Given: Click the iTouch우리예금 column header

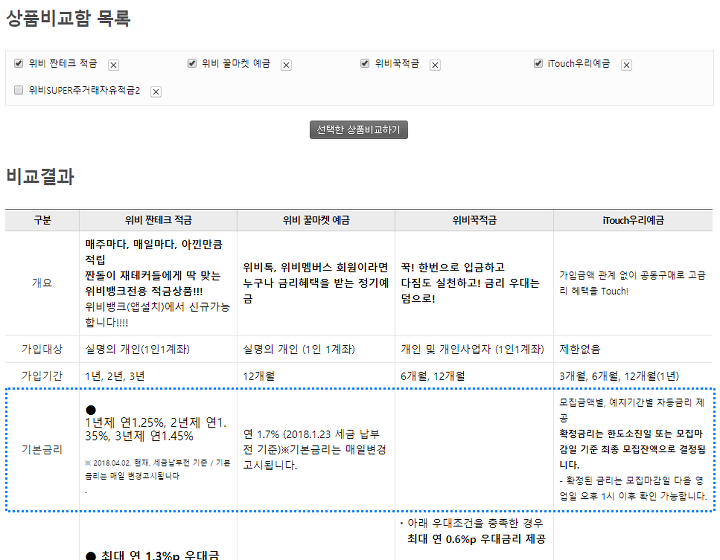Looking at the screenshot, I should click(633, 220).
